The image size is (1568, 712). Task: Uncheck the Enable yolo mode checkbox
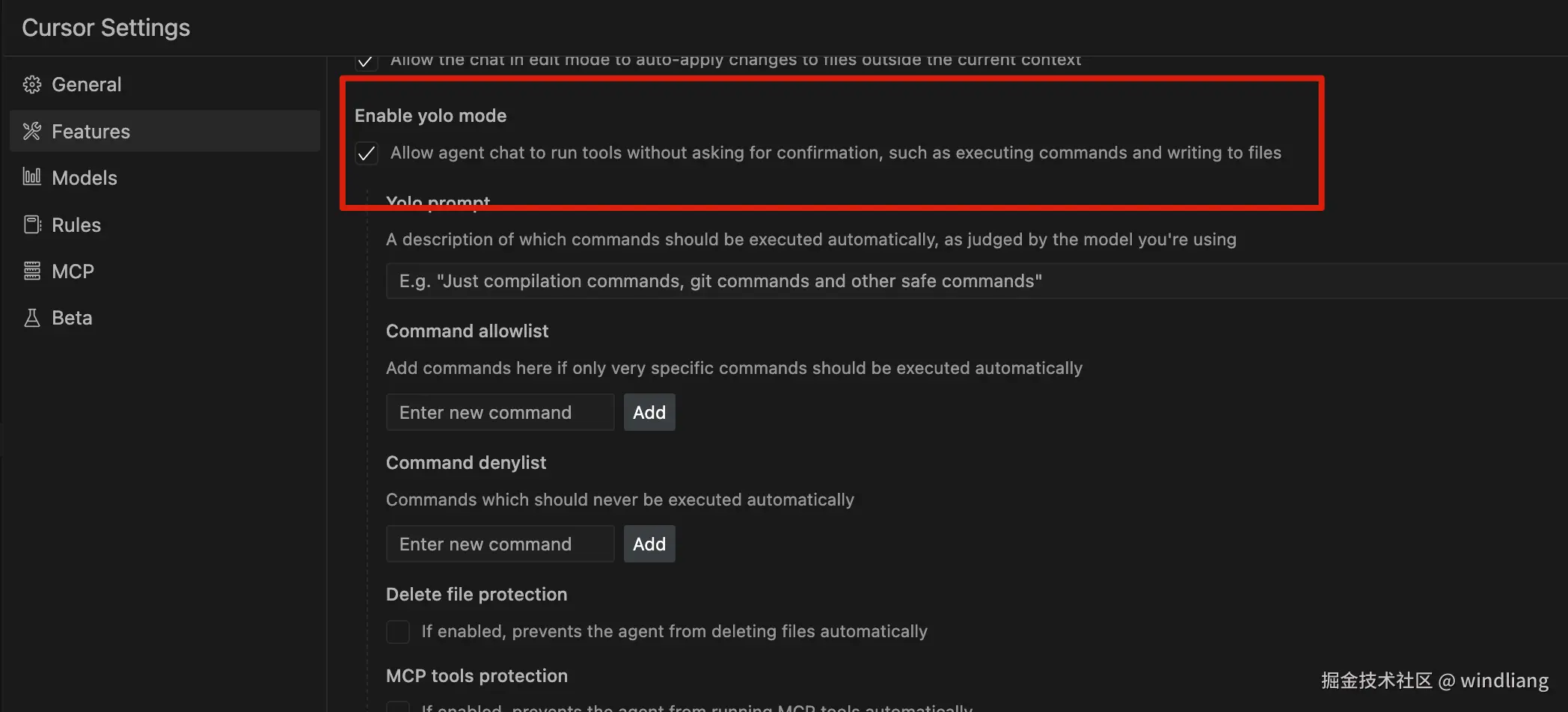(367, 153)
